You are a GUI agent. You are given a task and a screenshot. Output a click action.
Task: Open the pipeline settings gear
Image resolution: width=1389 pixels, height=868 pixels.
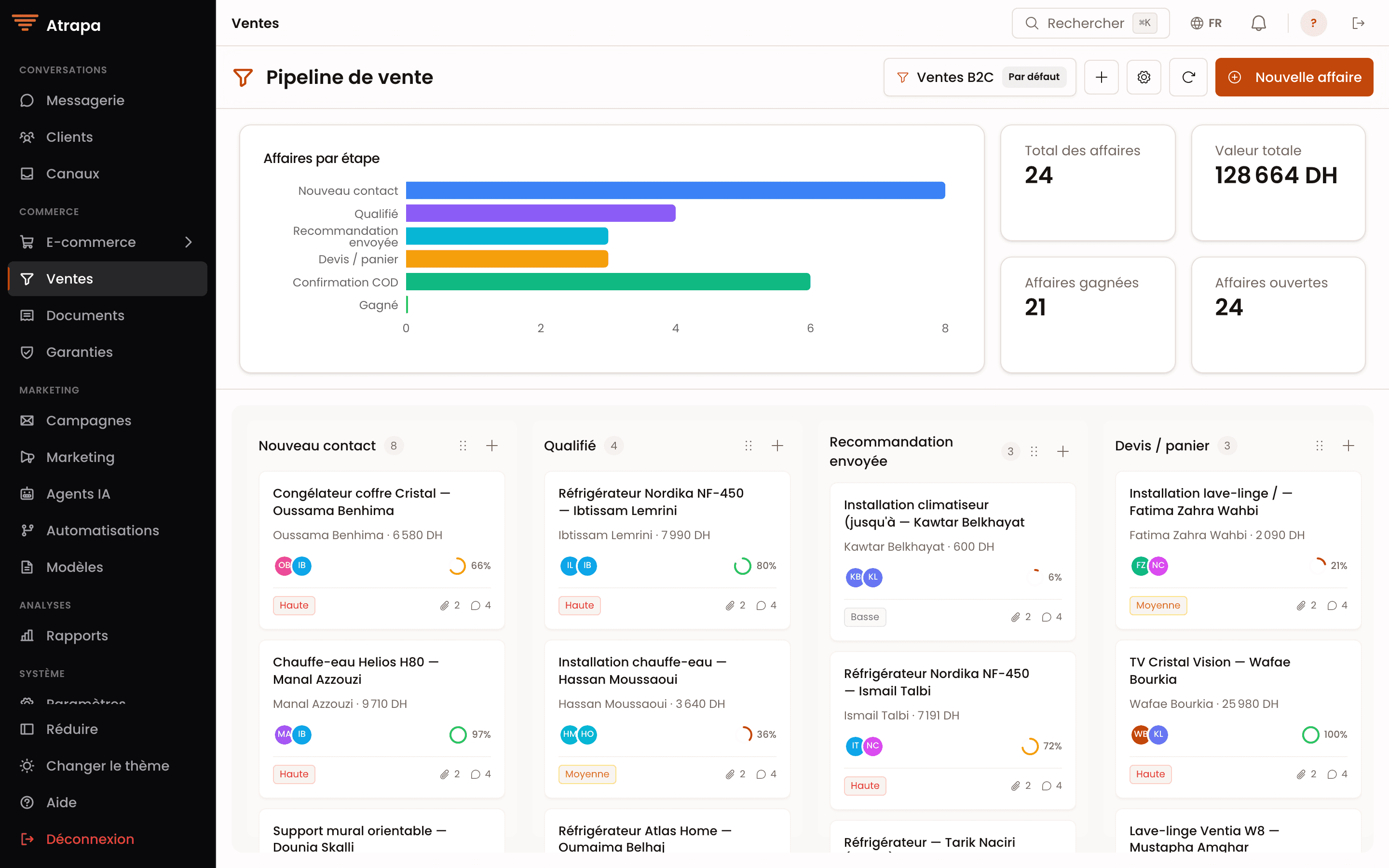1144,77
